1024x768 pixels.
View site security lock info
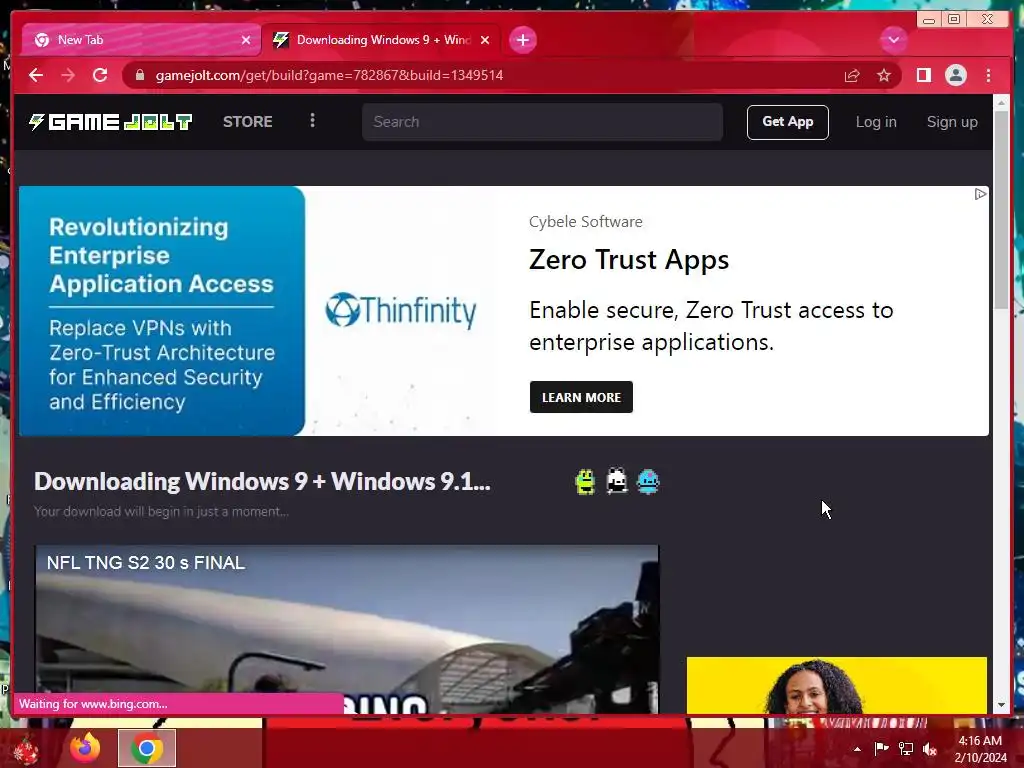(x=140, y=75)
